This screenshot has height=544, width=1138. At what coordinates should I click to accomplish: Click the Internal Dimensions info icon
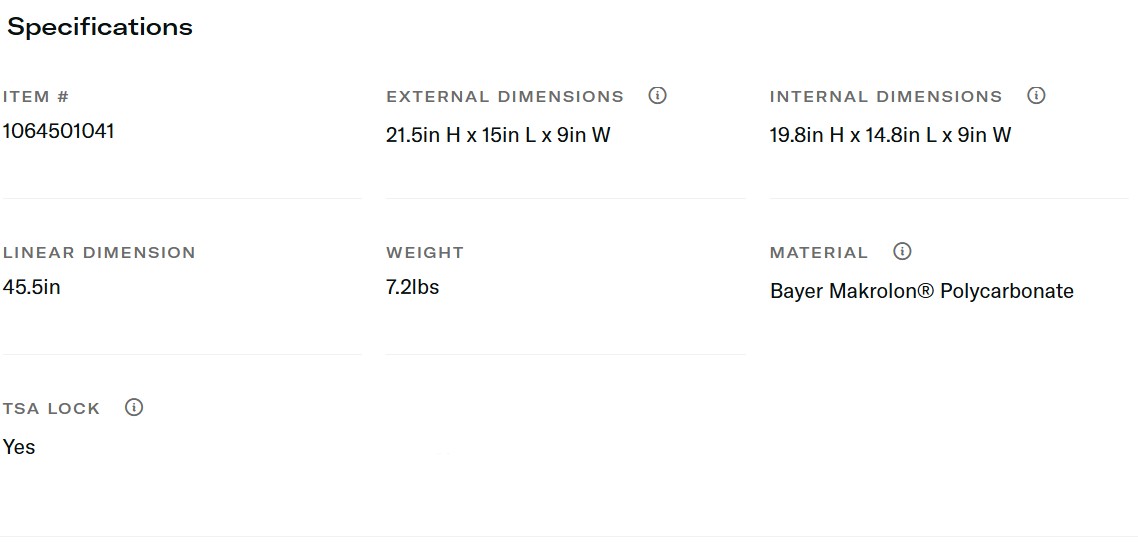1036,96
